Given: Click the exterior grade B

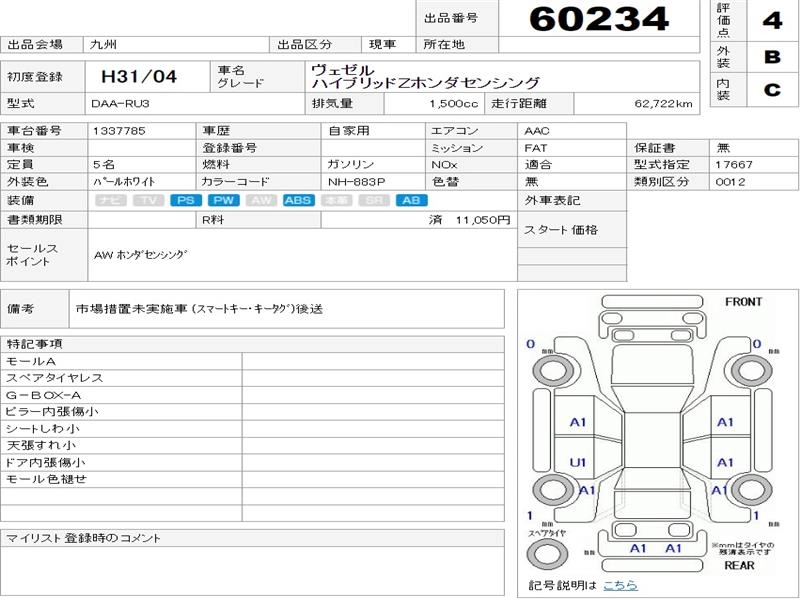Looking at the screenshot, I should click(x=772, y=57).
